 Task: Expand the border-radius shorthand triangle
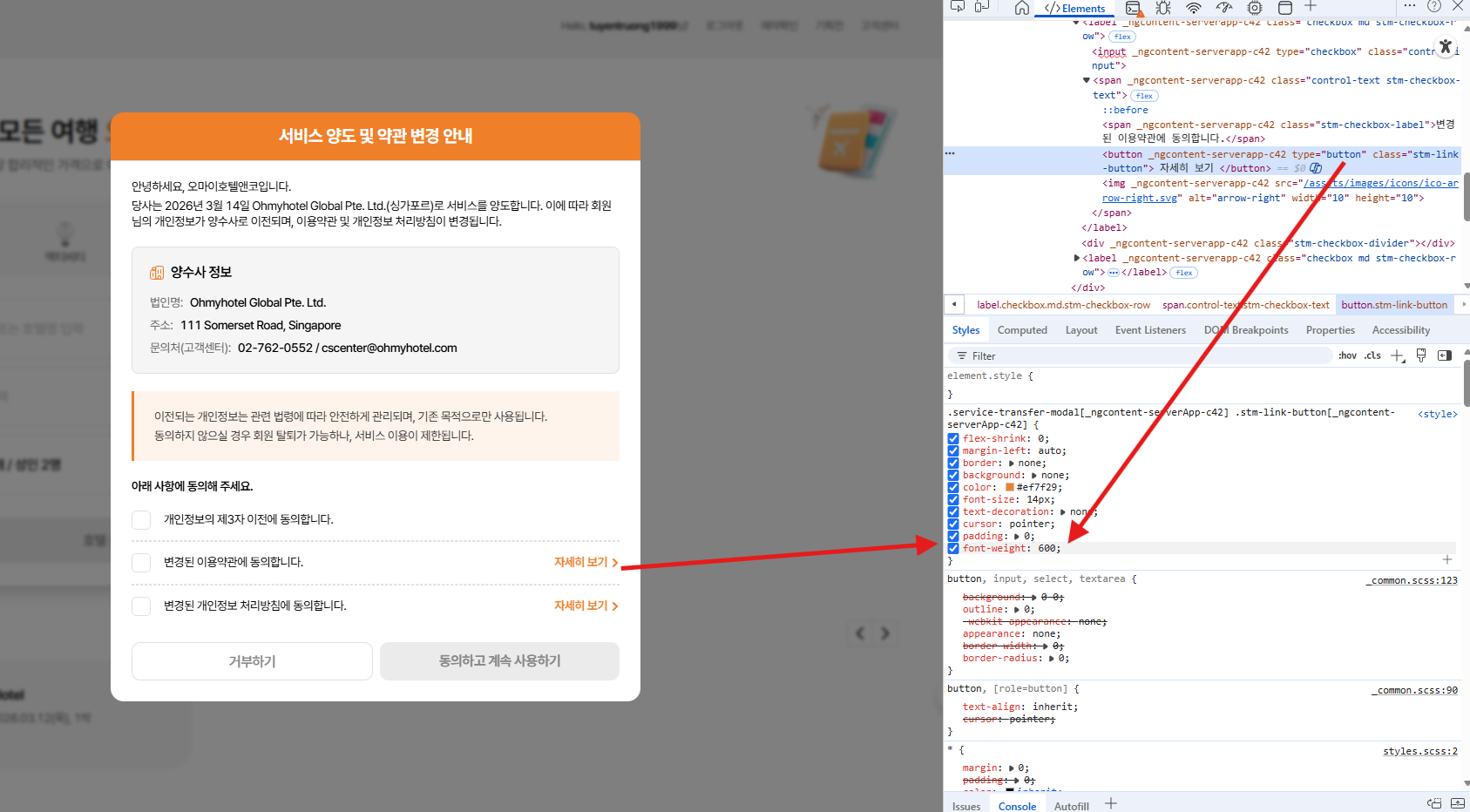tap(1051, 659)
